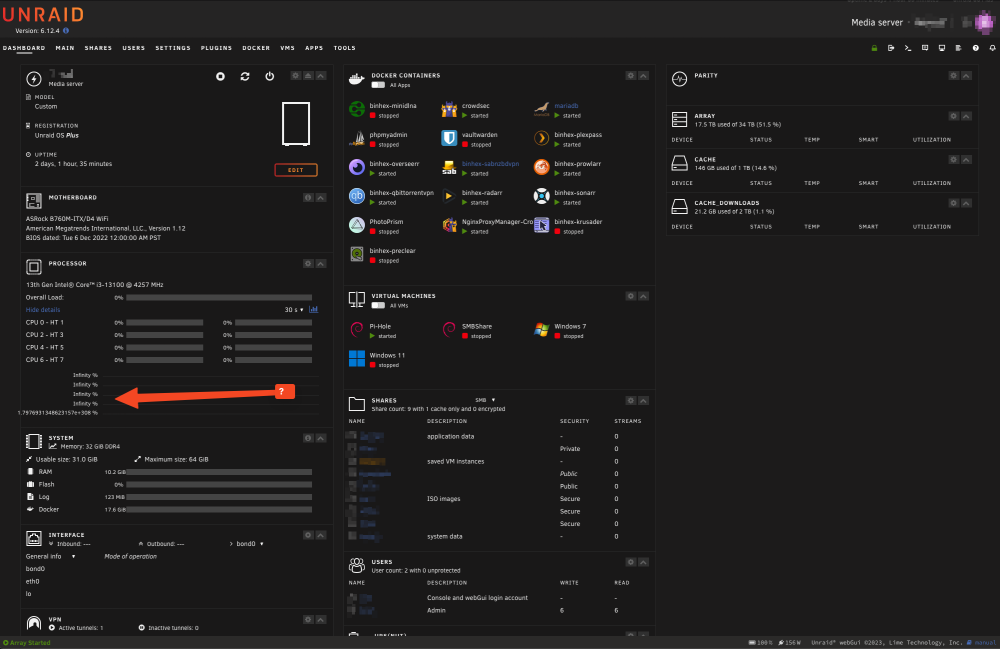Click the green lock icon
Image resolution: width=1000 pixels, height=649 pixels.
874,48
